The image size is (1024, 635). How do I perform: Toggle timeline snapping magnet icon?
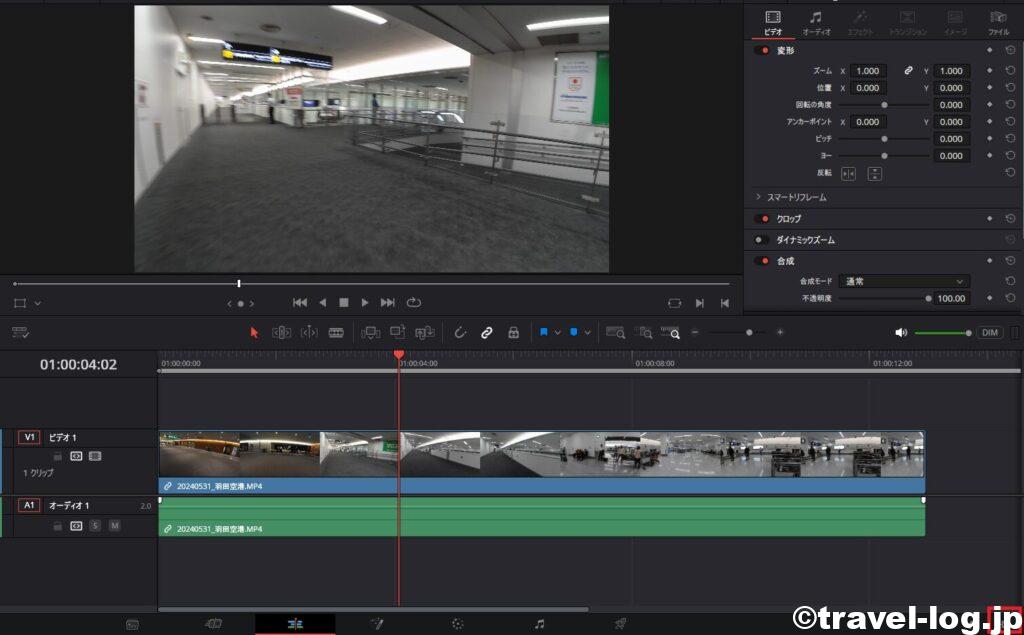pos(460,332)
